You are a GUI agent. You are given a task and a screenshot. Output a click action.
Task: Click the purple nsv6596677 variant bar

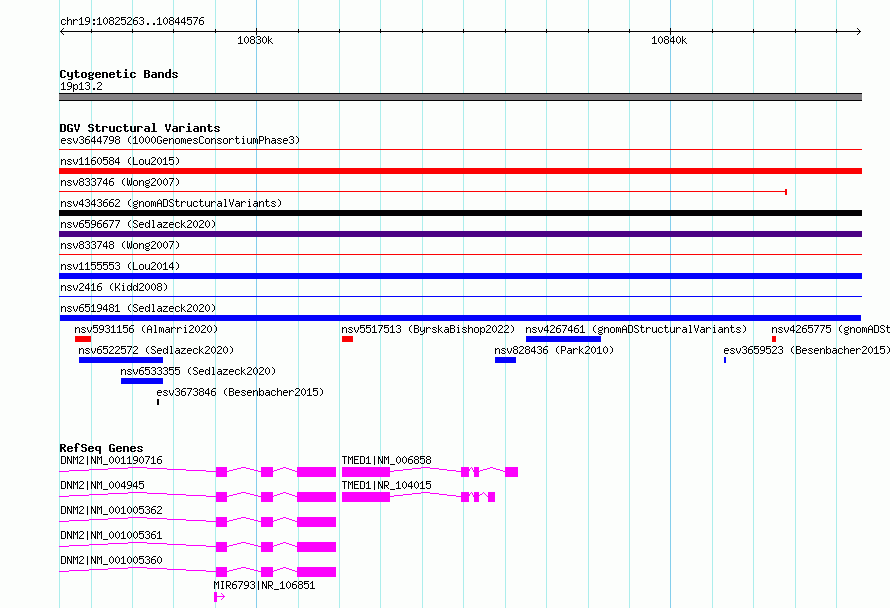(460, 234)
